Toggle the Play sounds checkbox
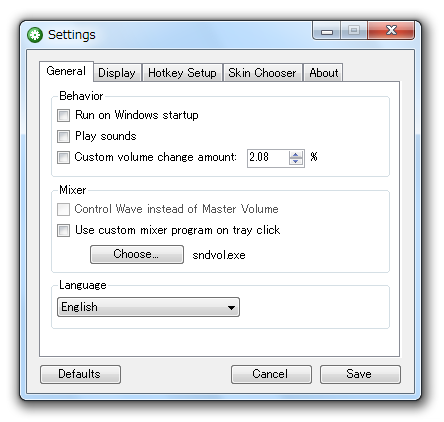444x422 pixels. [x=63, y=136]
